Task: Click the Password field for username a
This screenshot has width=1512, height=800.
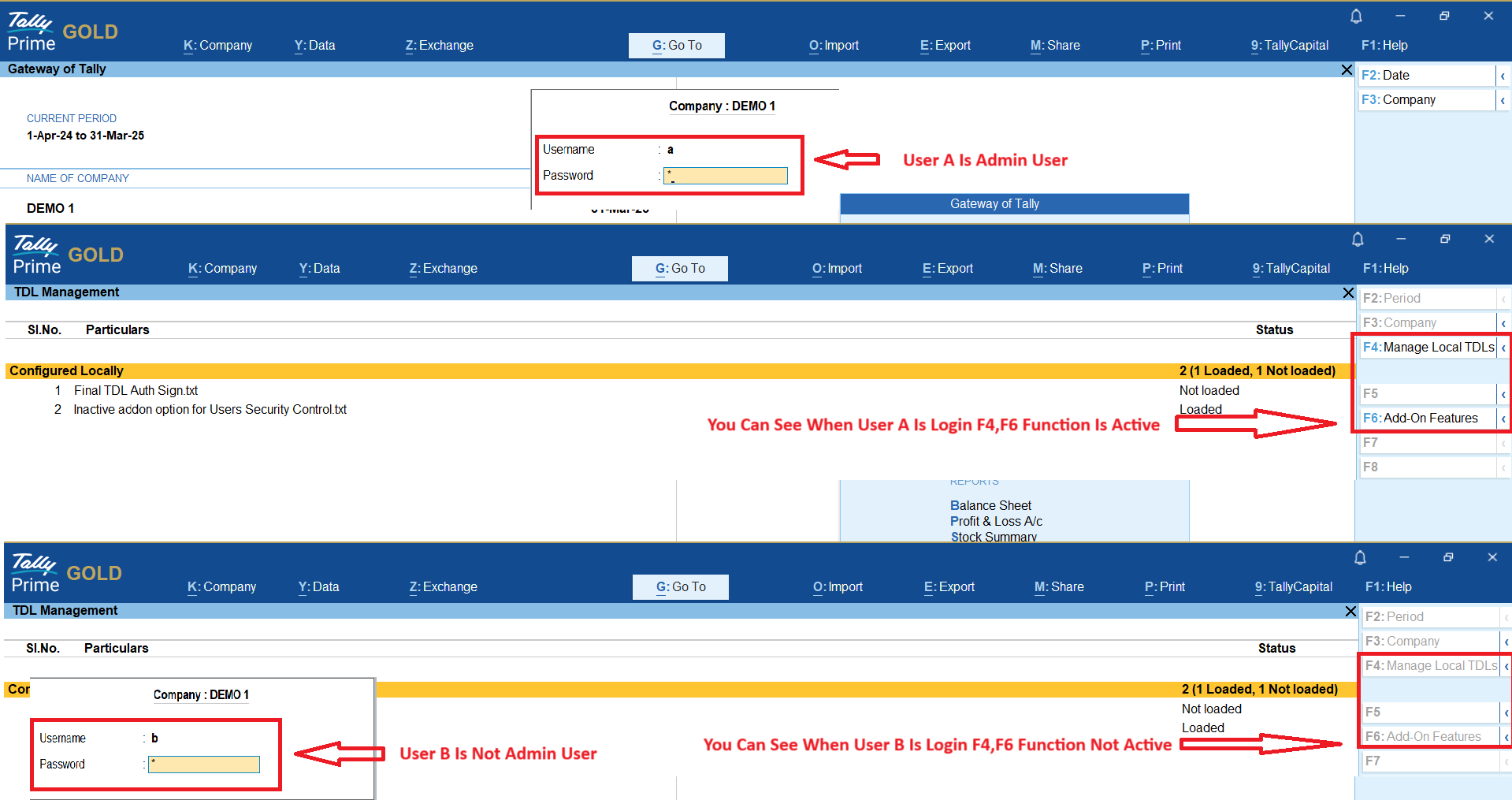Action: point(726,176)
